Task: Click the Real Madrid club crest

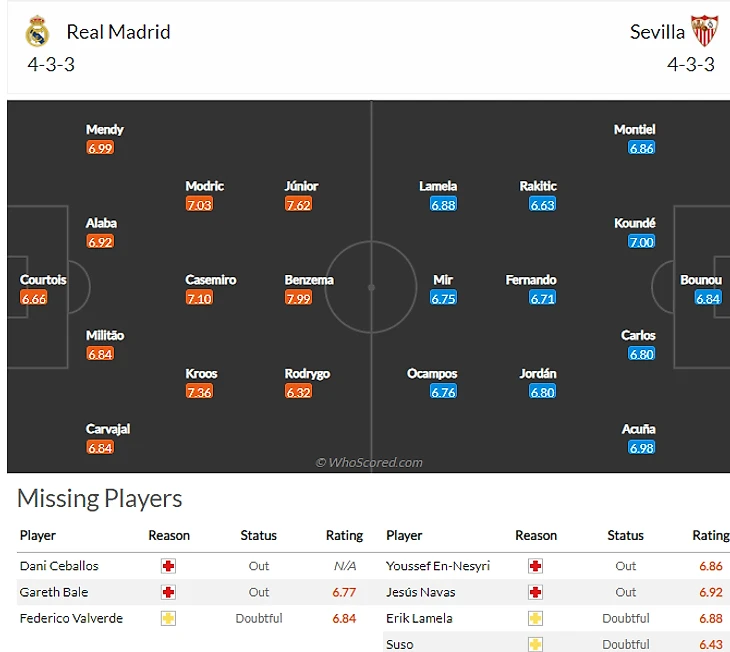Action: [37, 32]
